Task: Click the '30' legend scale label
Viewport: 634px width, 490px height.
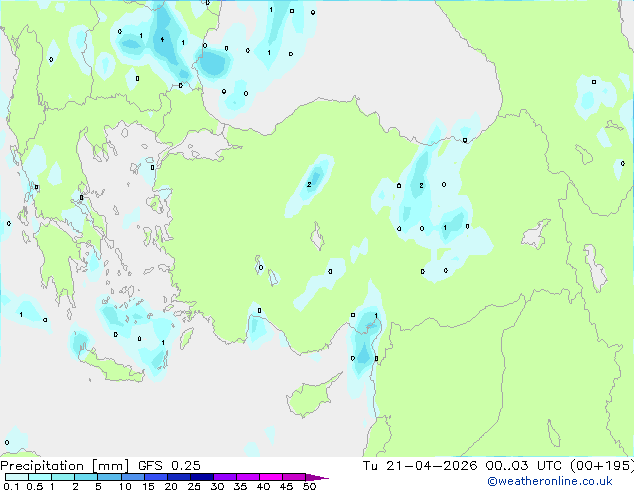Action: pyautogui.click(x=218, y=486)
